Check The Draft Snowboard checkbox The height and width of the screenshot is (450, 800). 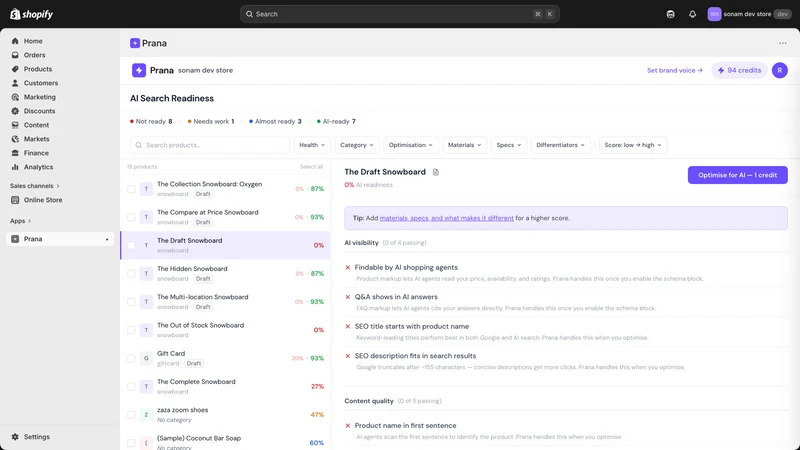[131, 245]
